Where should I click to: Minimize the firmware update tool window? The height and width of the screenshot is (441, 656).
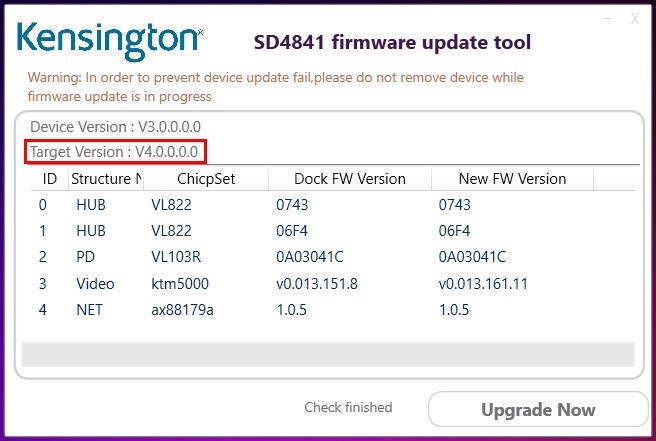tap(607, 18)
